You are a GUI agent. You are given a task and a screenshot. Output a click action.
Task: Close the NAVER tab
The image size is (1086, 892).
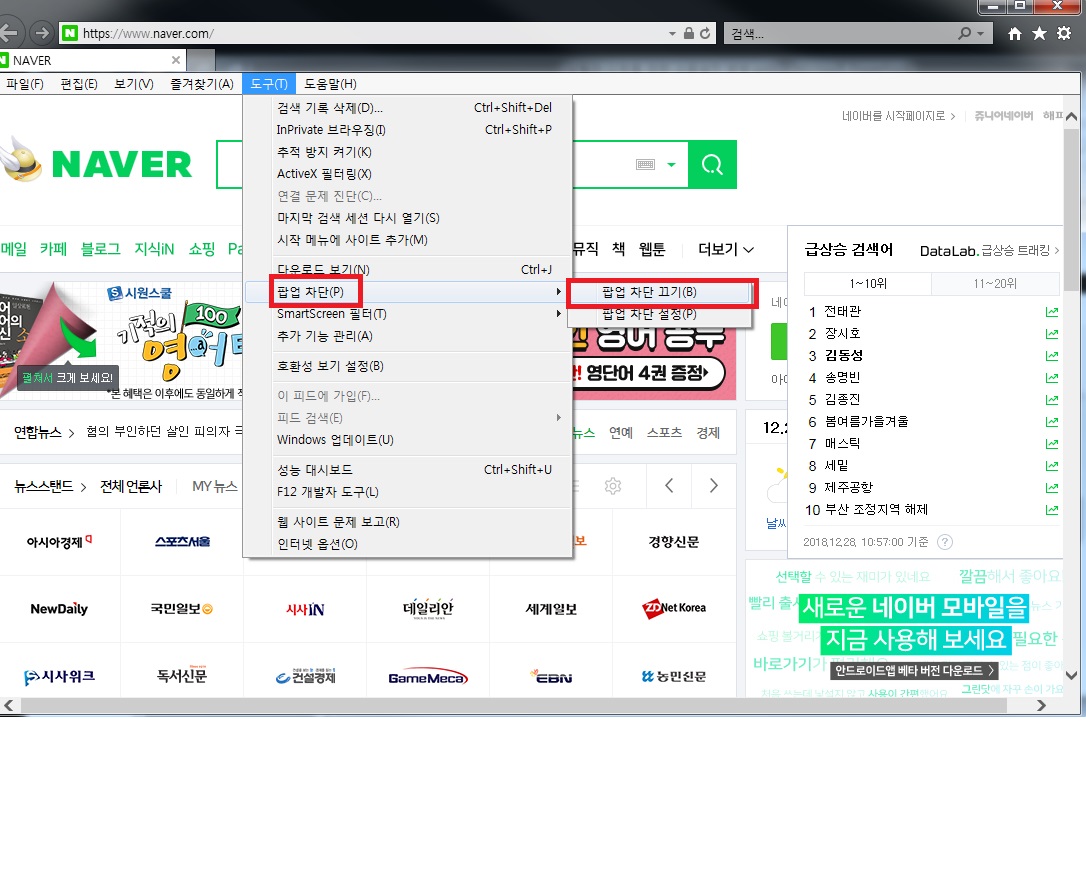[x=176, y=60]
